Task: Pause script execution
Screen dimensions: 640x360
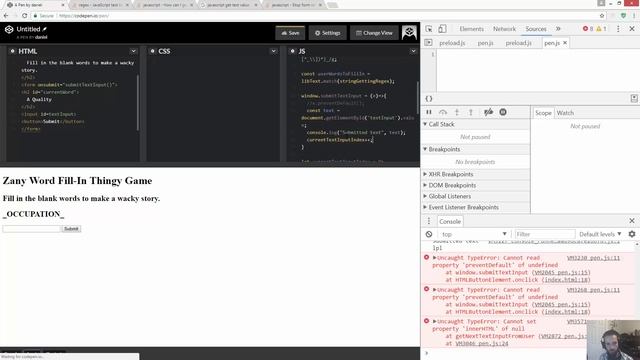Action: click(x=429, y=112)
